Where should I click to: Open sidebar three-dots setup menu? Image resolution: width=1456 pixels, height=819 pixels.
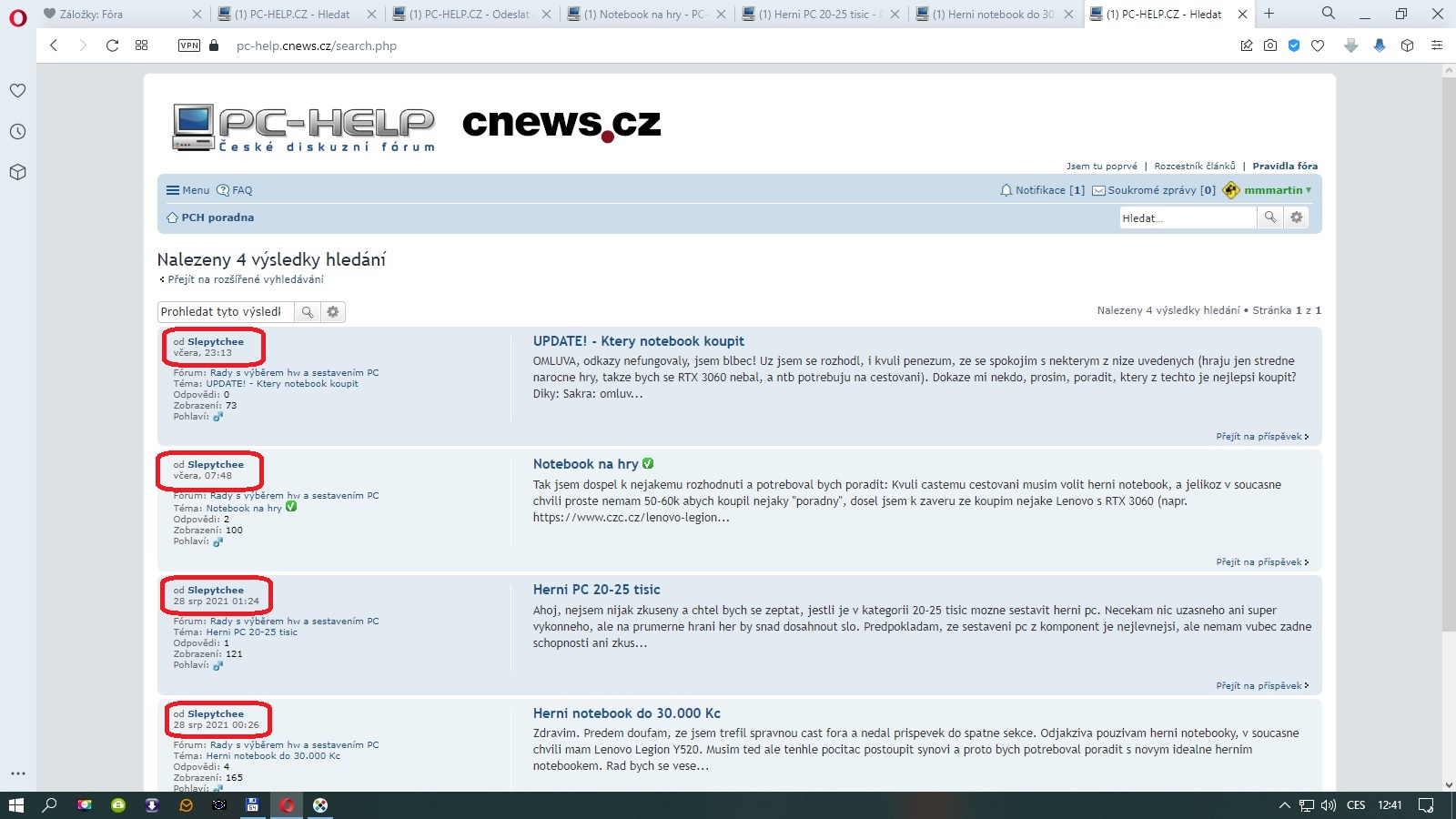click(x=17, y=773)
